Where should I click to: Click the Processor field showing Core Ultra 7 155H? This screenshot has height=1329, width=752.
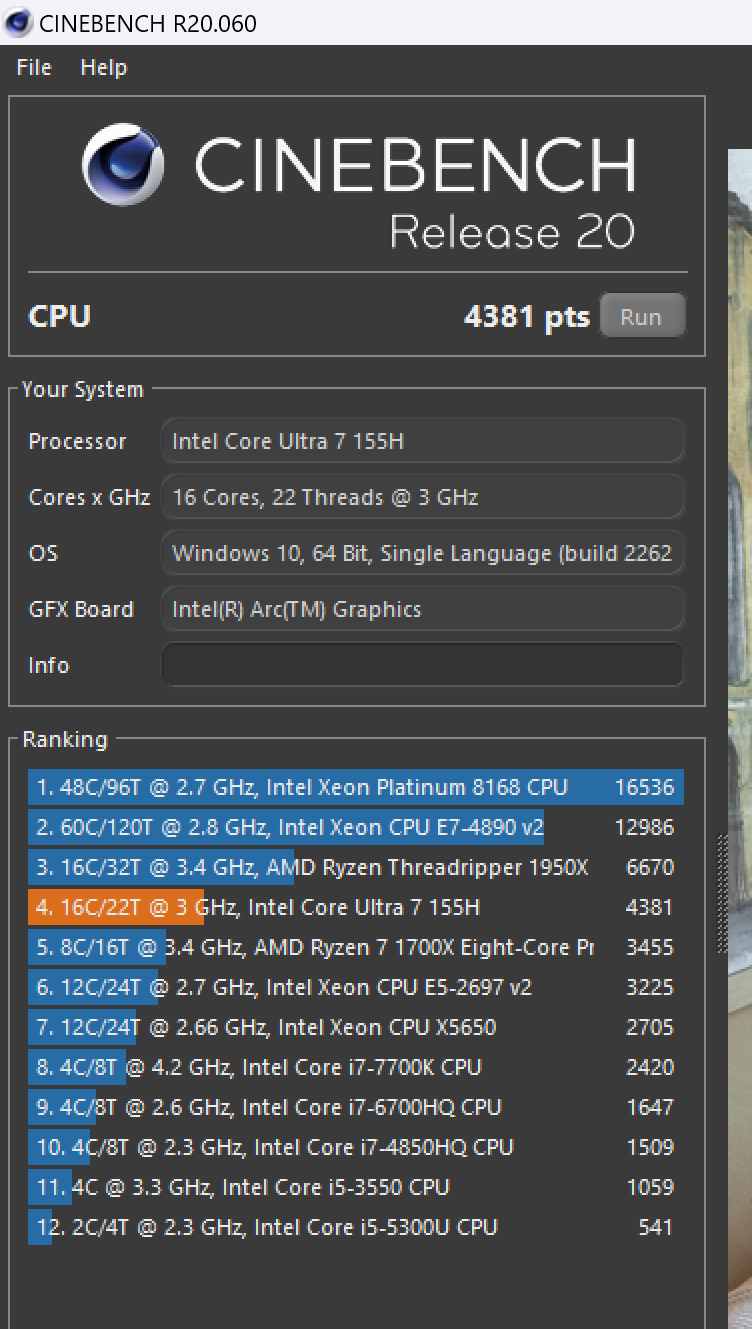coord(423,441)
